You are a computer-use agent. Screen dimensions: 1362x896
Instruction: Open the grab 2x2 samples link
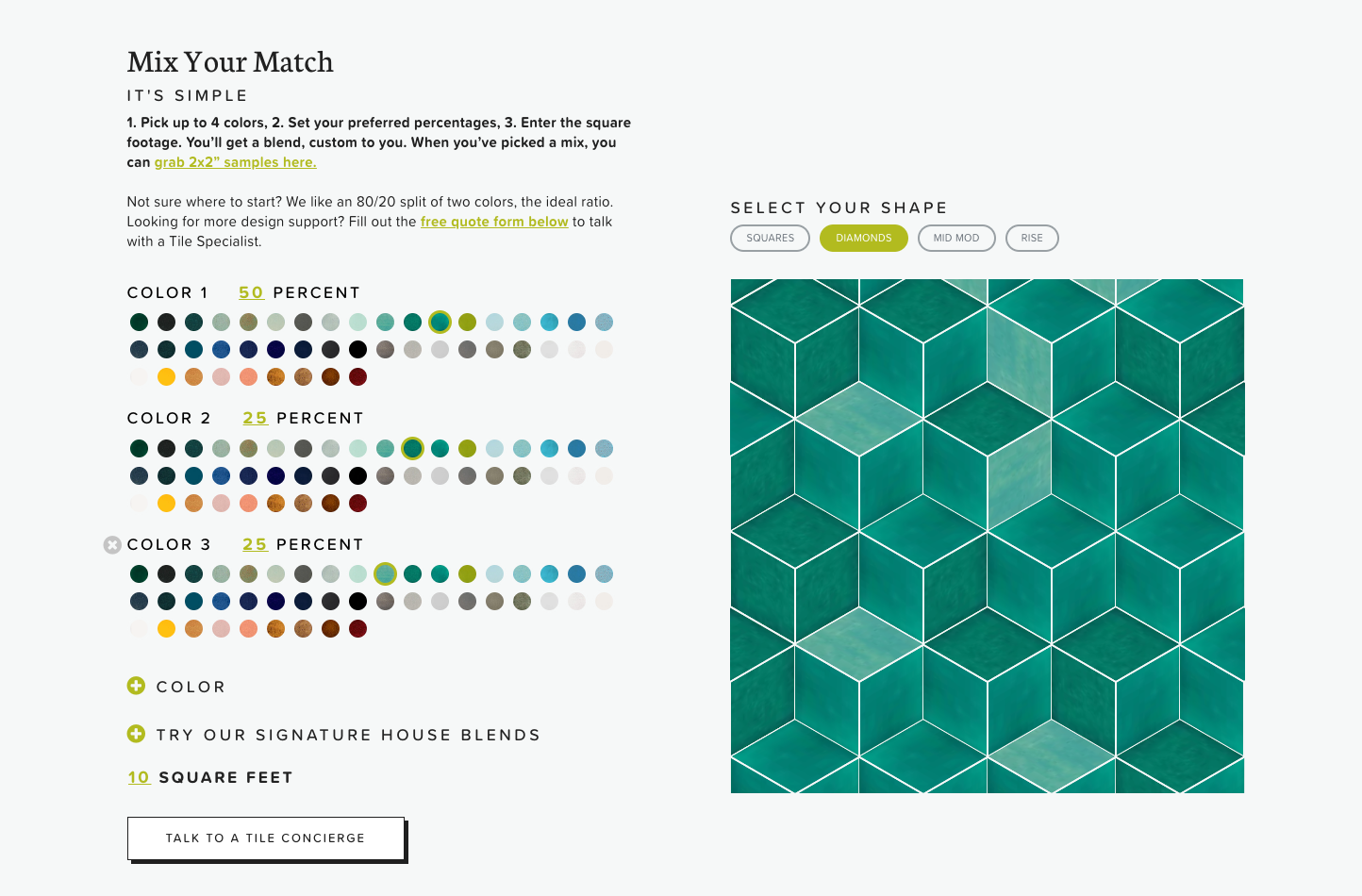[x=235, y=162]
